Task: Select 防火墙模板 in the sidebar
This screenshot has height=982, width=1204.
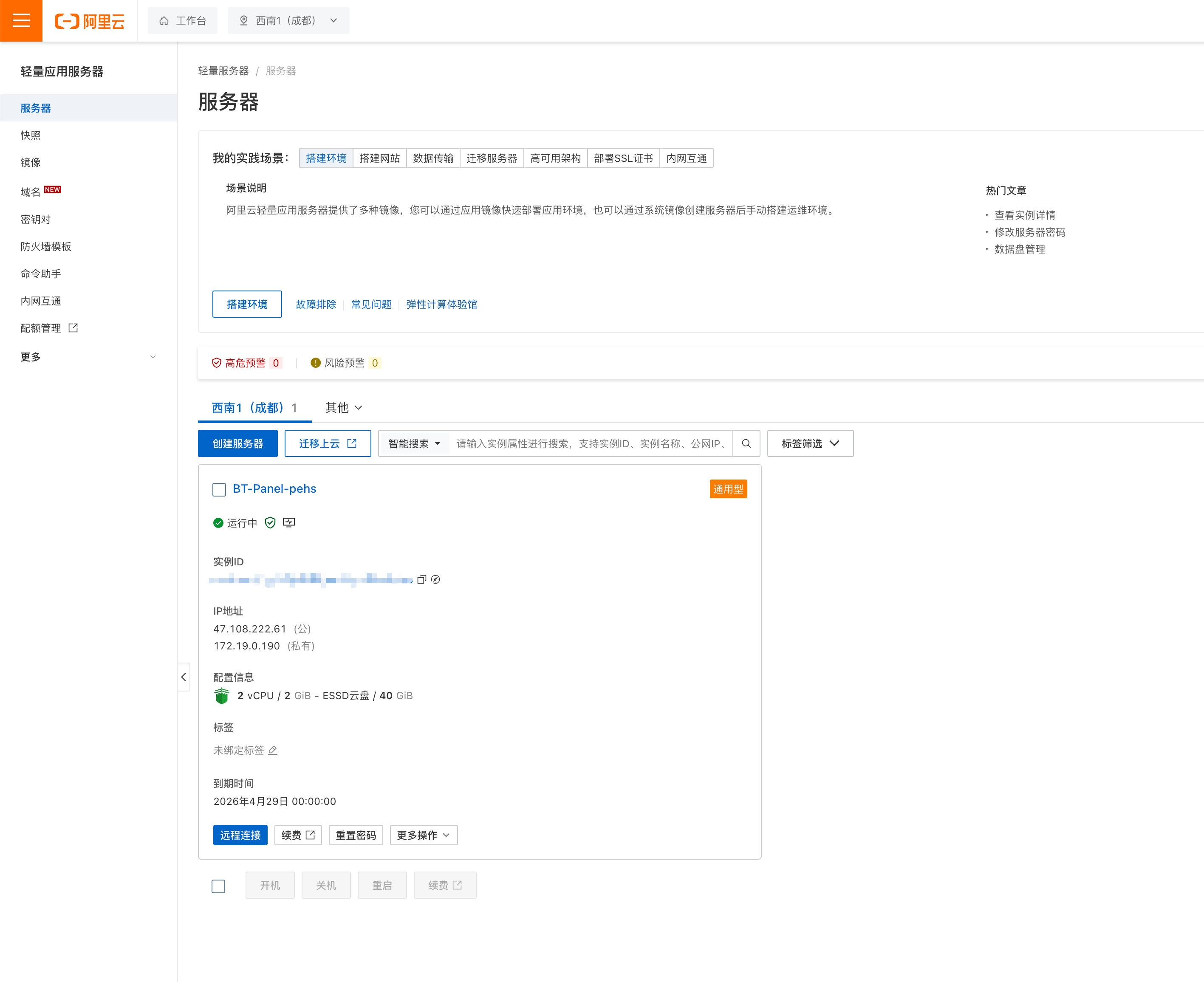Action: (46, 247)
